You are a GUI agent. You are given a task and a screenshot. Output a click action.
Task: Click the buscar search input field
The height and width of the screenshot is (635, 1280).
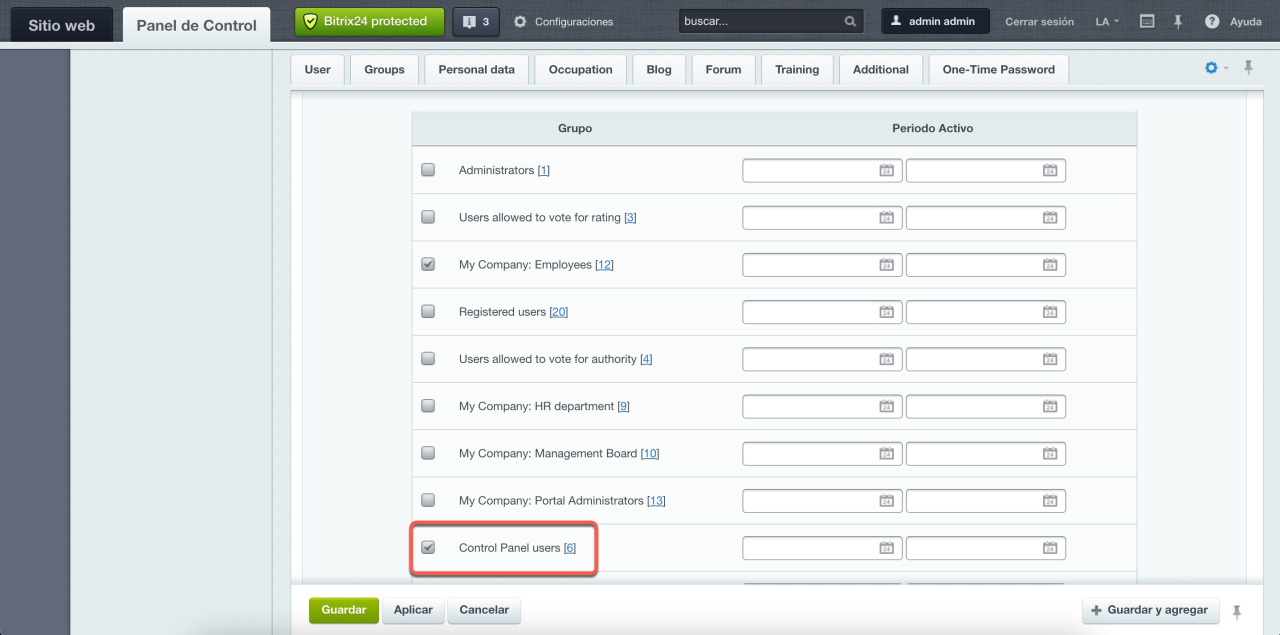click(x=760, y=21)
